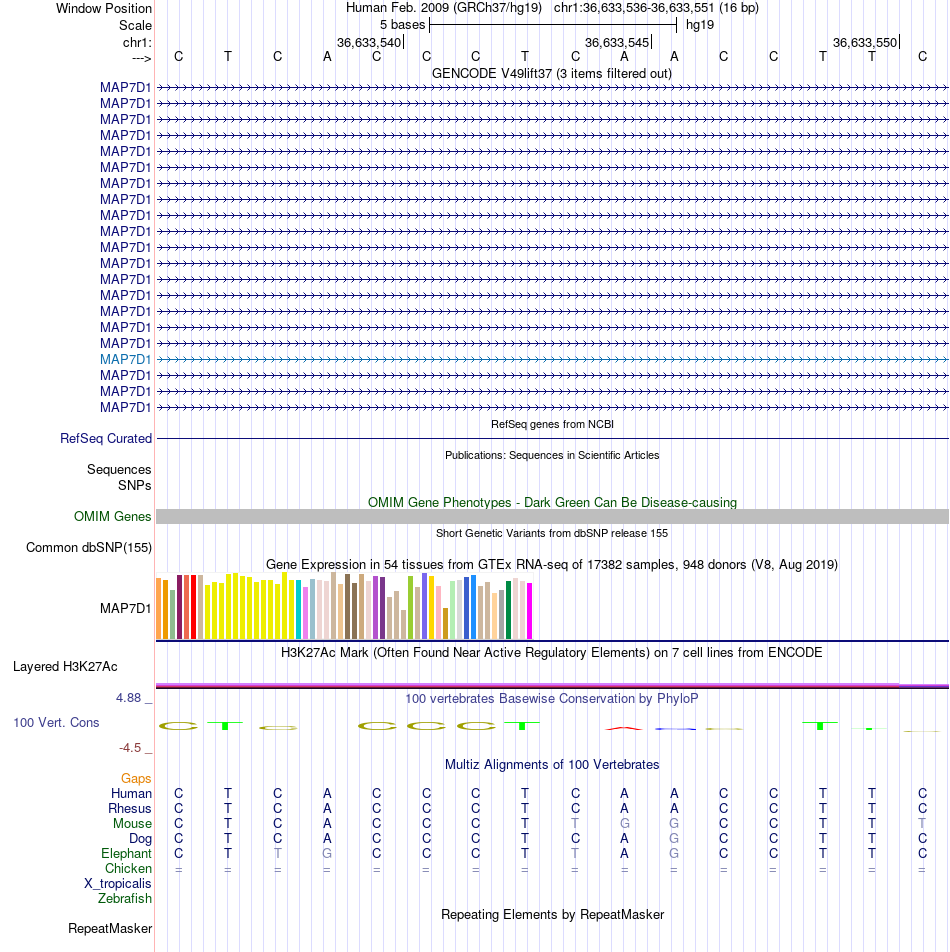This screenshot has width=950, height=952.
Task: Click the MAP7D1 label beside the GTEx bar chart
Action: tap(126, 608)
